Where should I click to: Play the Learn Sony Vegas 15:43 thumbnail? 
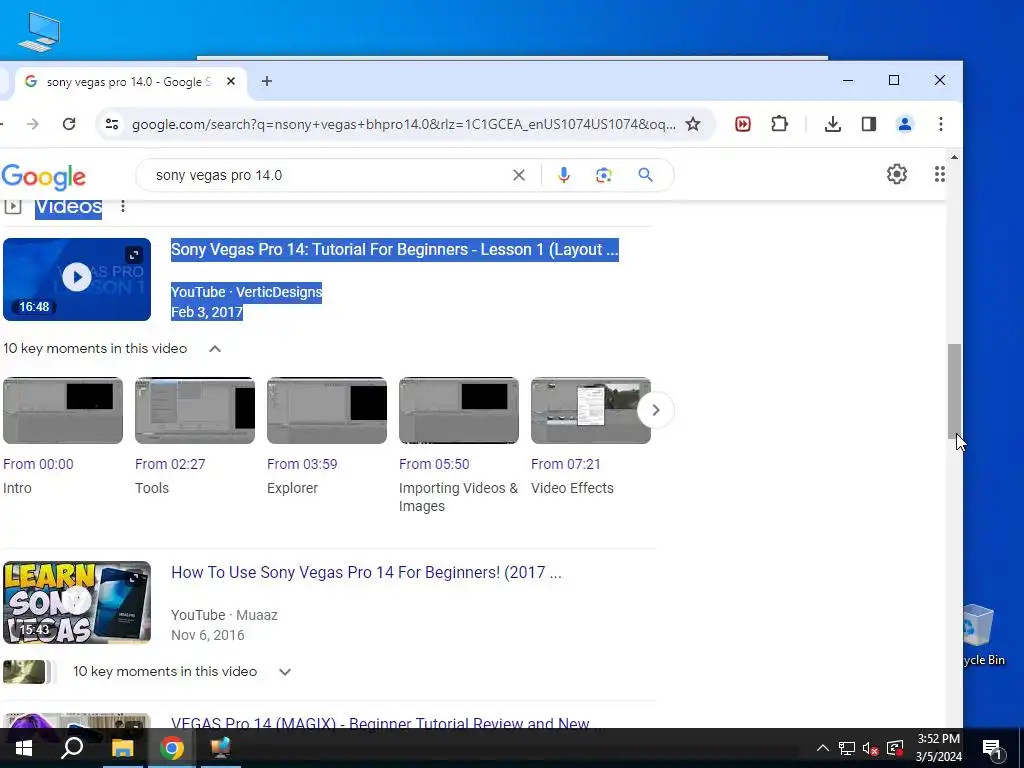[77, 602]
